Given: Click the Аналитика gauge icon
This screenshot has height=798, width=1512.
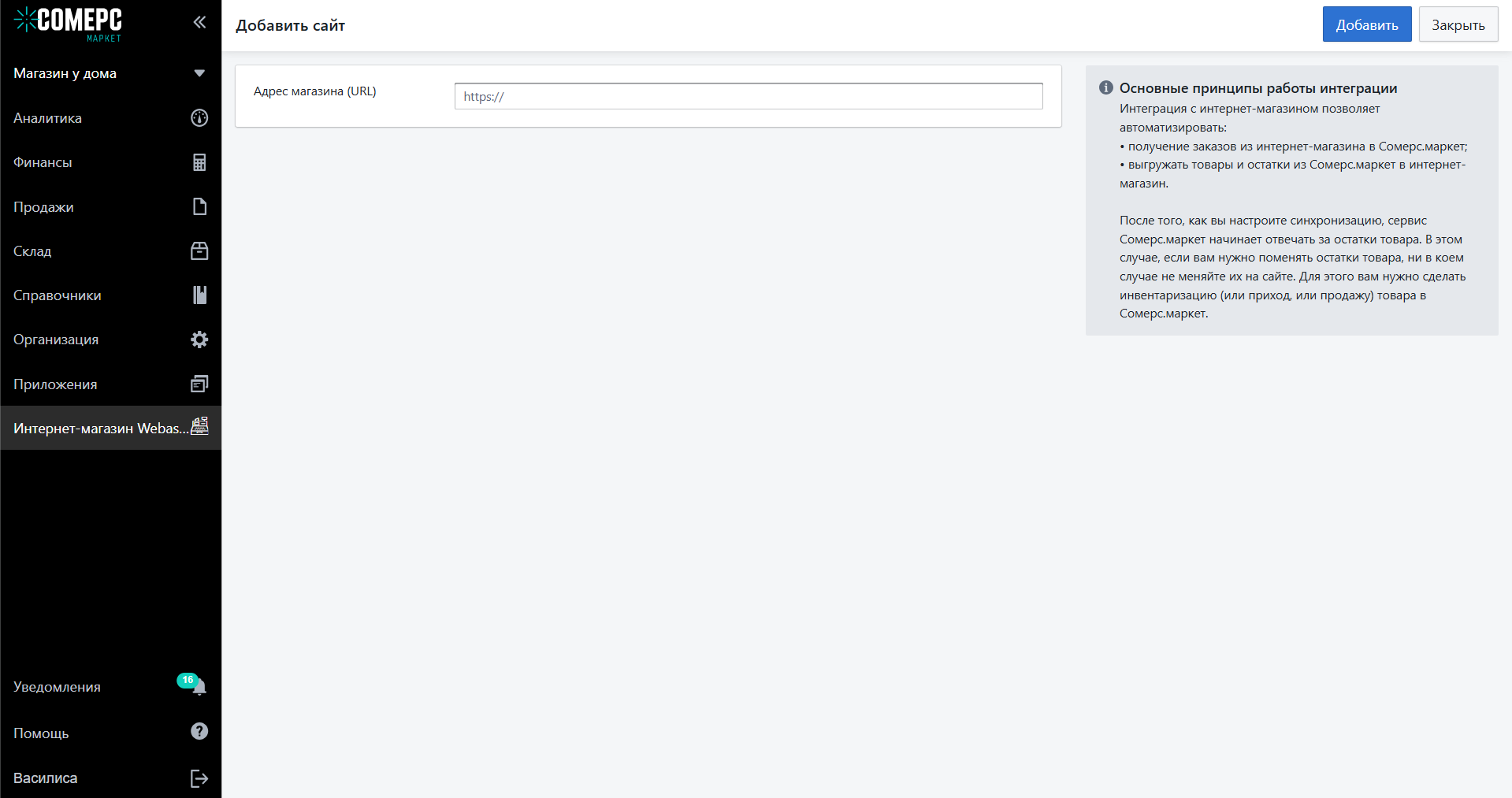Looking at the screenshot, I should [x=199, y=117].
